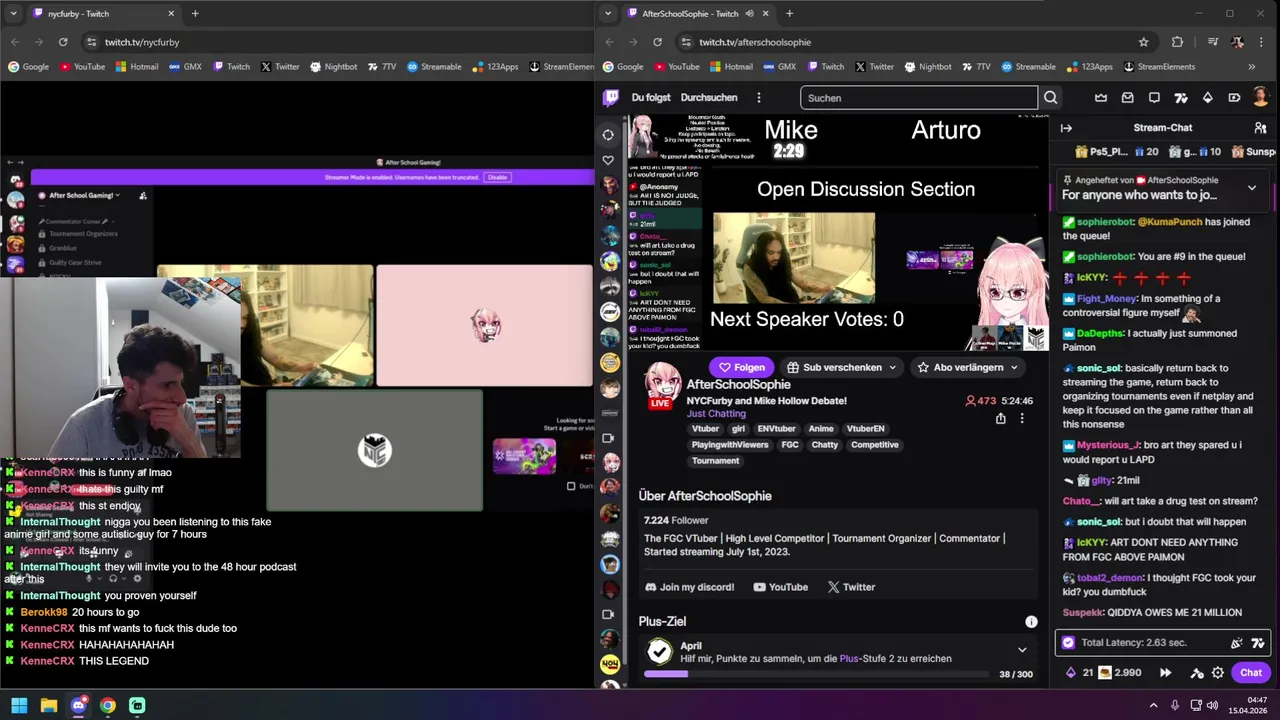Open 7TV icon in Twitch top bar
This screenshot has height=720, width=1280.
(1181, 98)
